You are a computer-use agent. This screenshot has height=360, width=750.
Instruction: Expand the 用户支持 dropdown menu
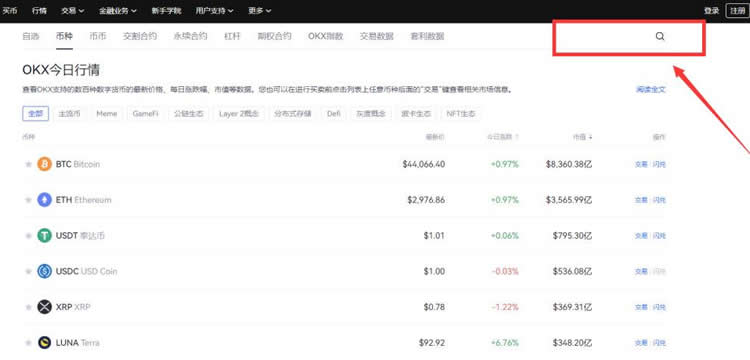point(215,11)
